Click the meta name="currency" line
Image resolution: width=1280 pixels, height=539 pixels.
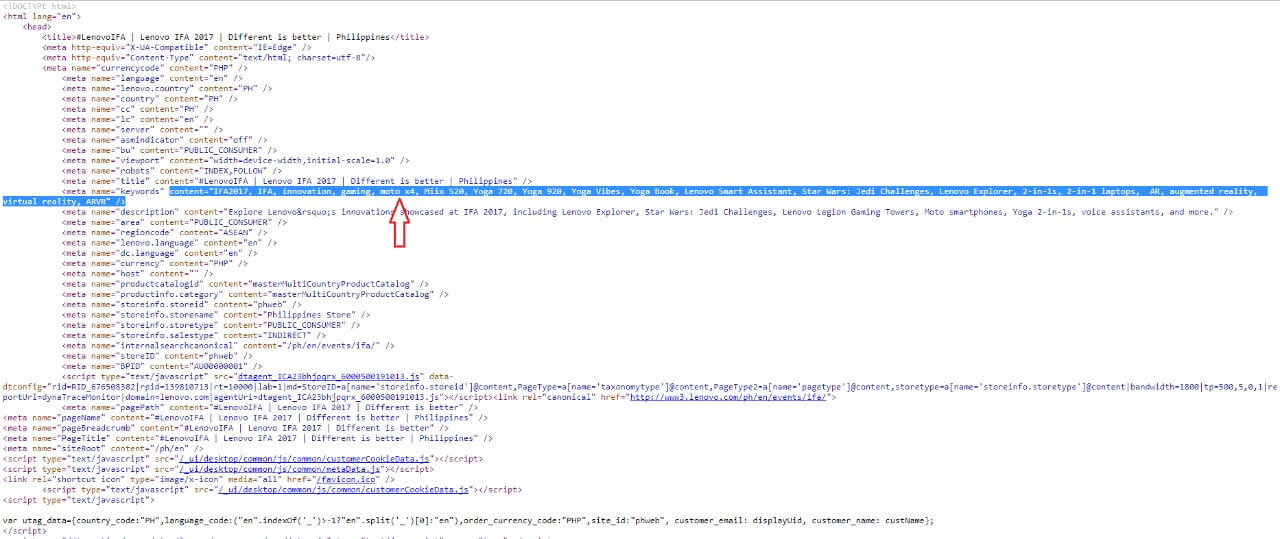pyautogui.click(x=153, y=263)
